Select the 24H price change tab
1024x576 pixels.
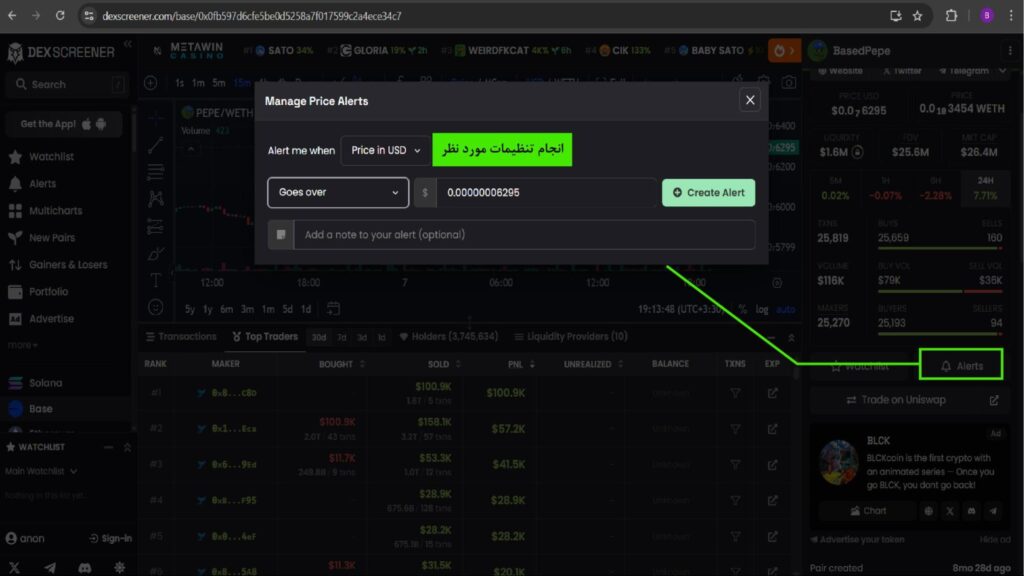[x=985, y=188]
